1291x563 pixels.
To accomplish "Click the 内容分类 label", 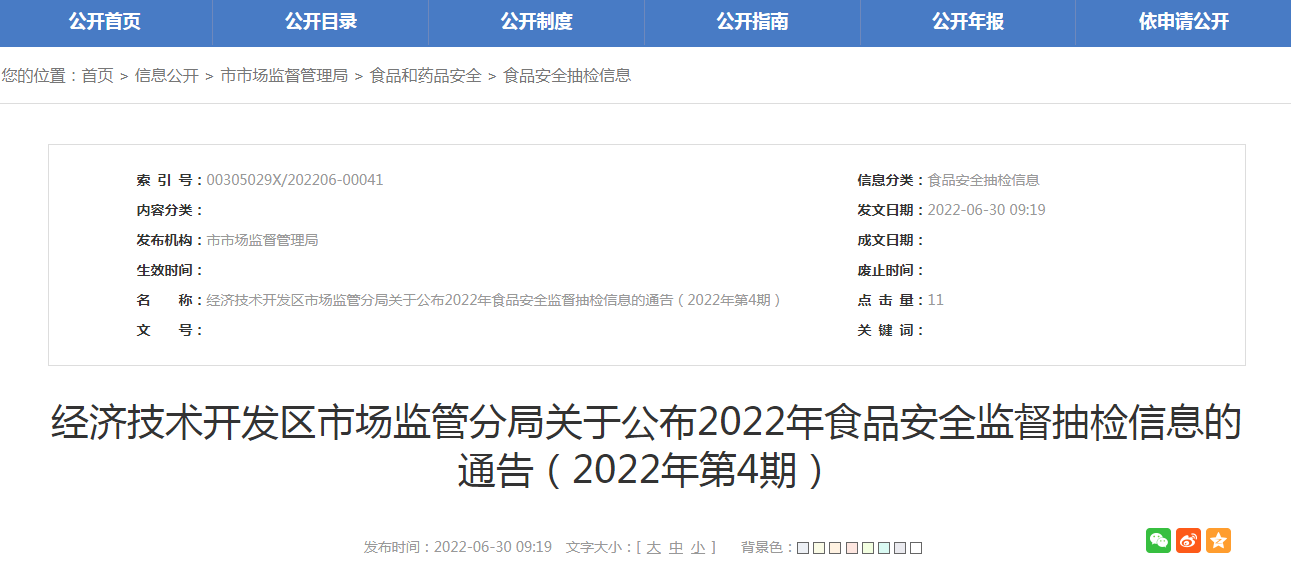I will [169, 210].
